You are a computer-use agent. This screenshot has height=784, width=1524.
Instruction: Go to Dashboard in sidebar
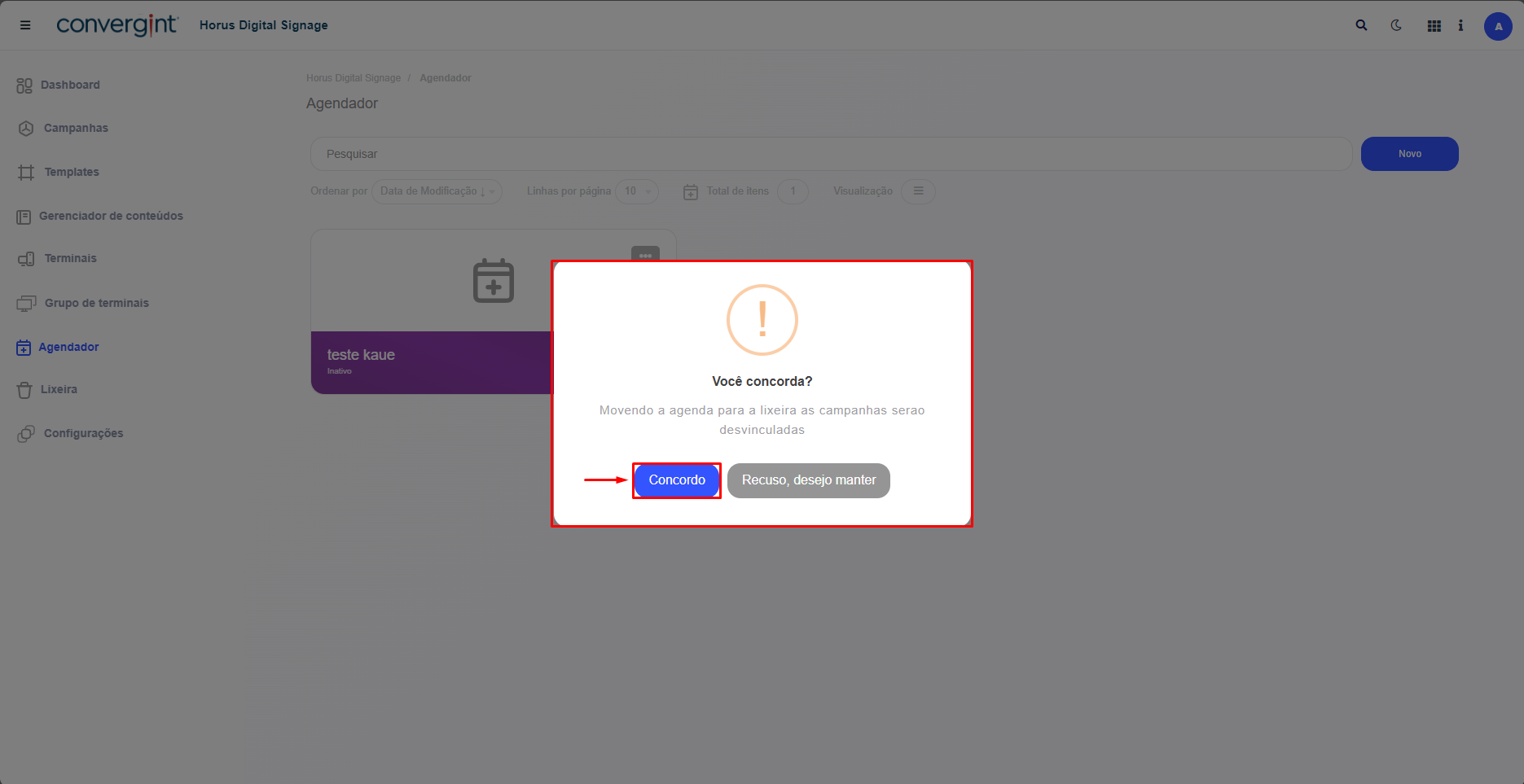70,85
